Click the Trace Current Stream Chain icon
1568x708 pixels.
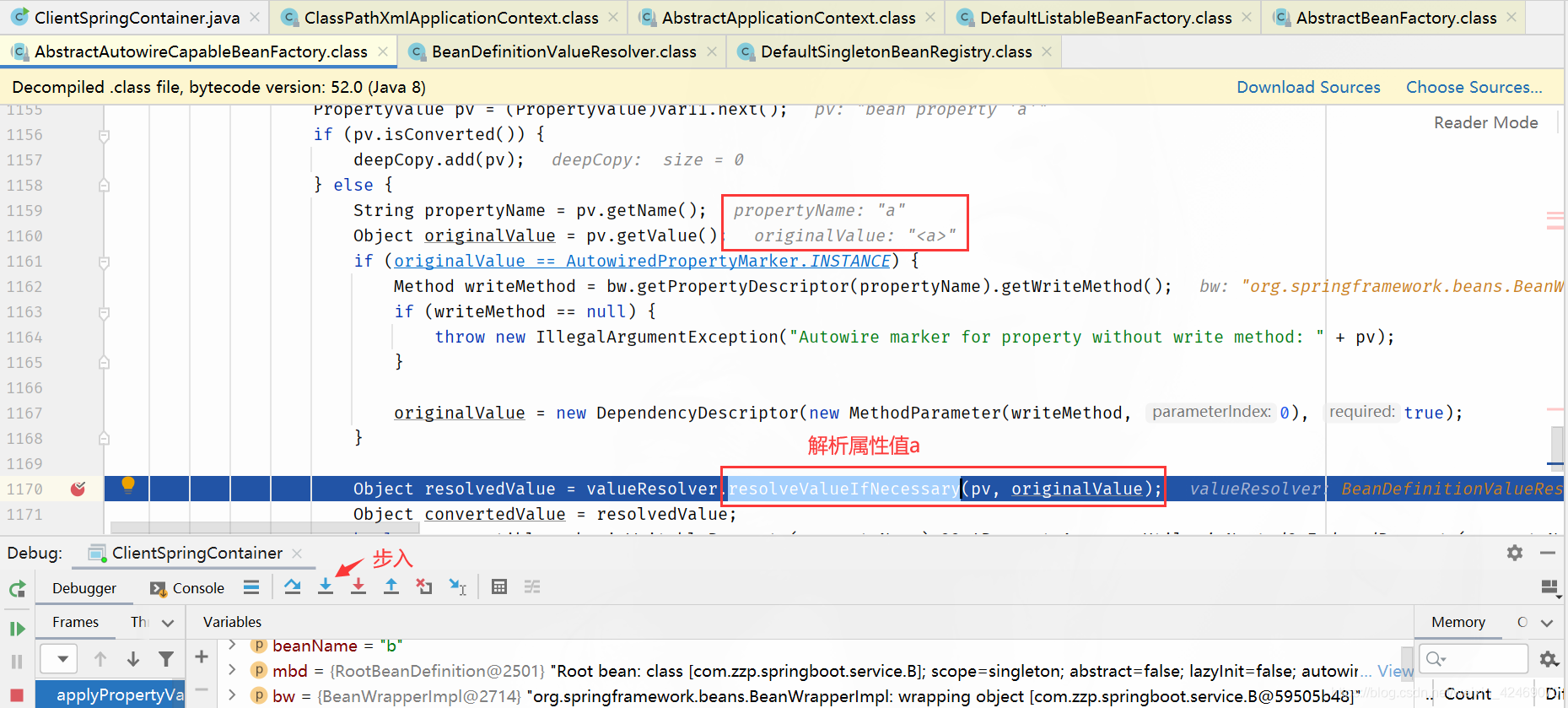[532, 586]
